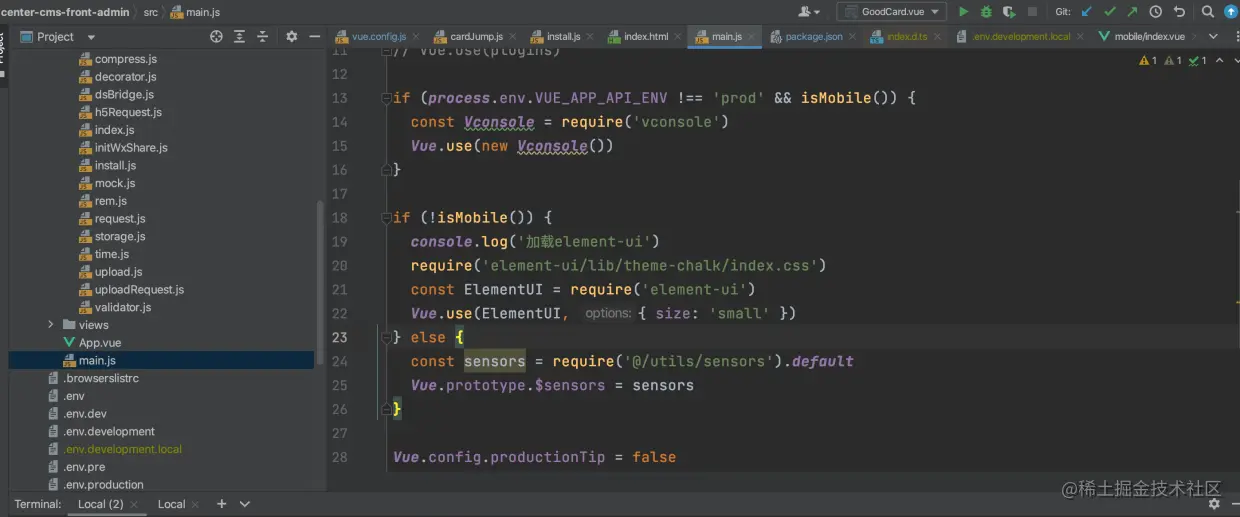Close the index.d.ts tab
1240x517 pixels.
[x=937, y=37]
